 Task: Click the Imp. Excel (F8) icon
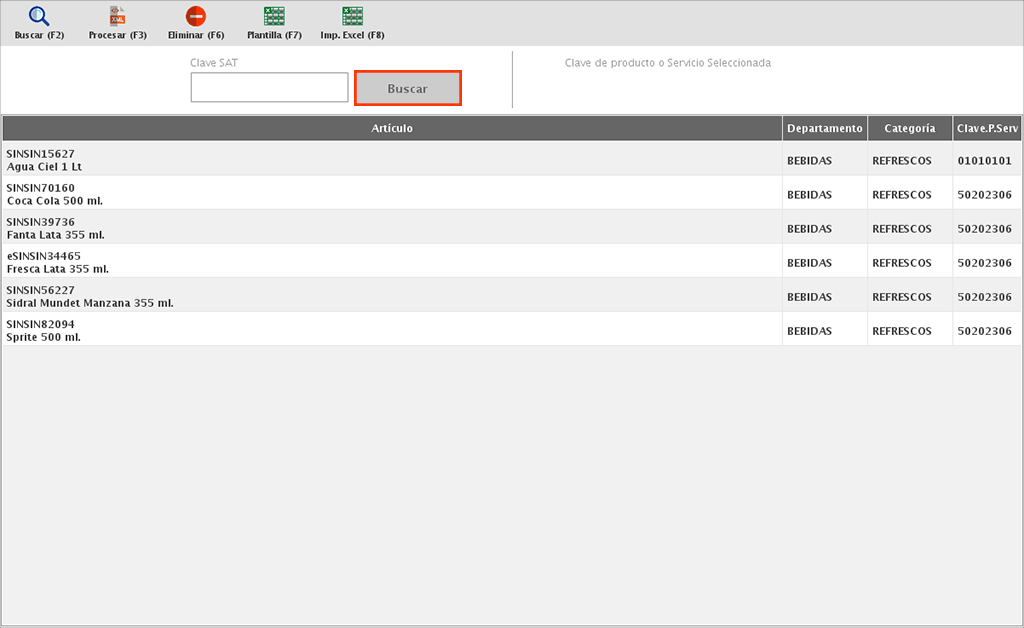(352, 17)
